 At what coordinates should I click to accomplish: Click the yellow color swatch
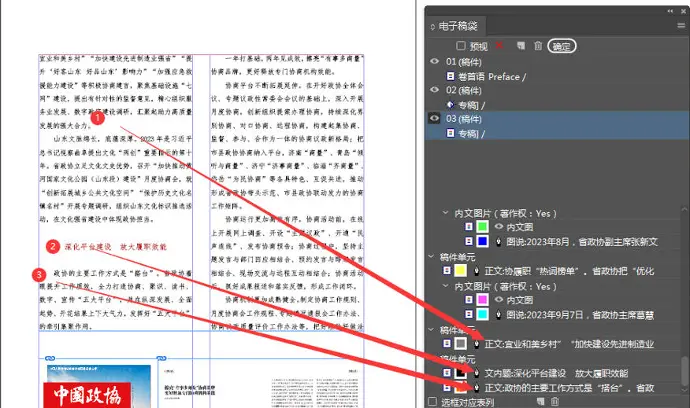click(x=461, y=271)
